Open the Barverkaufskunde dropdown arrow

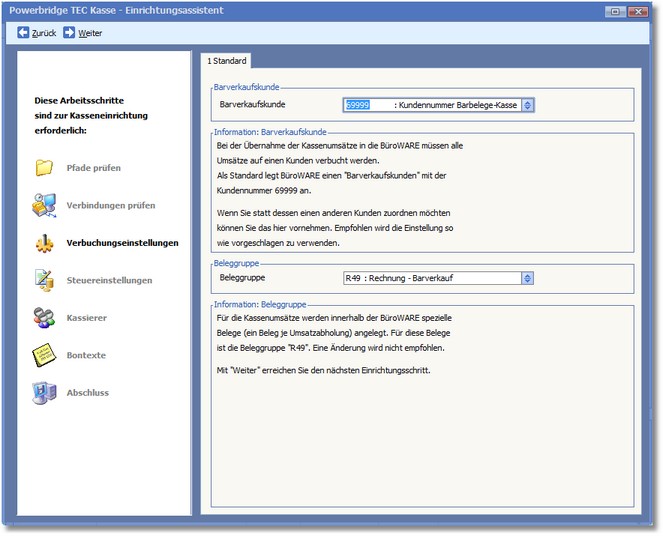[x=528, y=104]
